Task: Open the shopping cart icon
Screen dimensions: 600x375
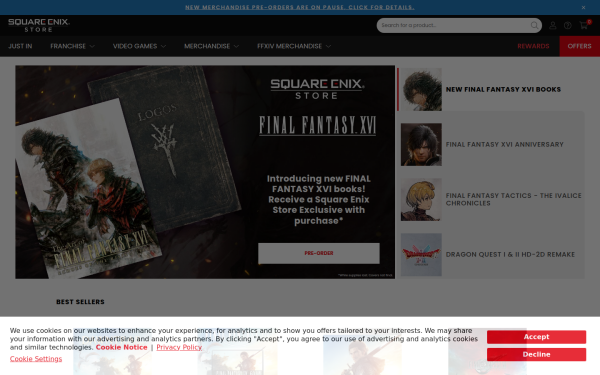Action: pos(584,25)
